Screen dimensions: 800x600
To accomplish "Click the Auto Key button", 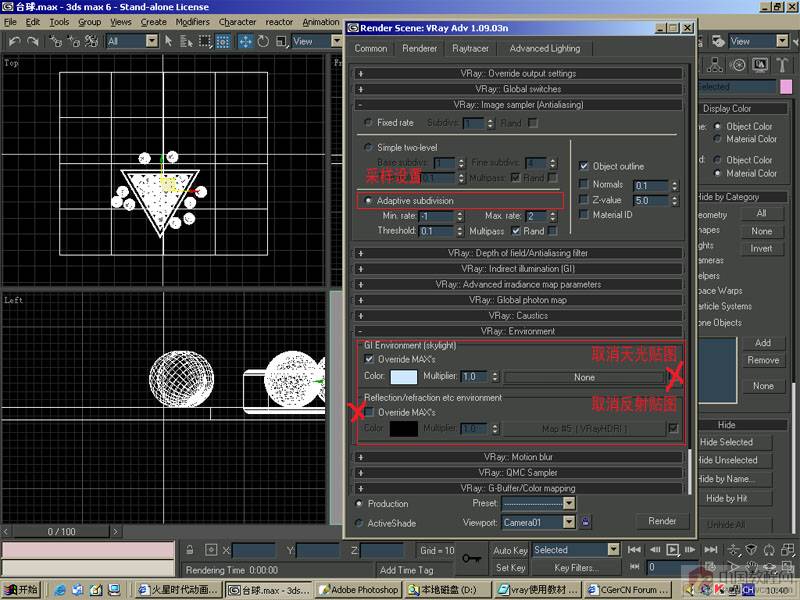I will click(510, 551).
